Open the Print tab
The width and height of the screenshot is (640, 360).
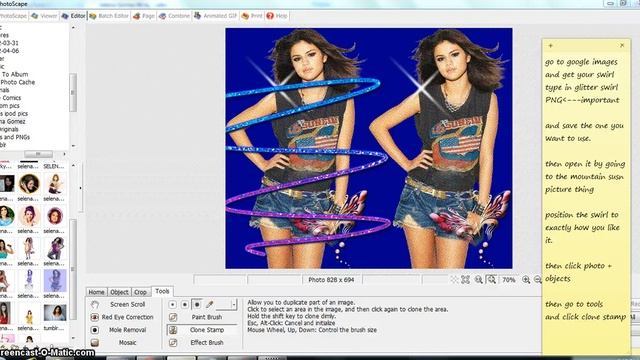pos(252,16)
